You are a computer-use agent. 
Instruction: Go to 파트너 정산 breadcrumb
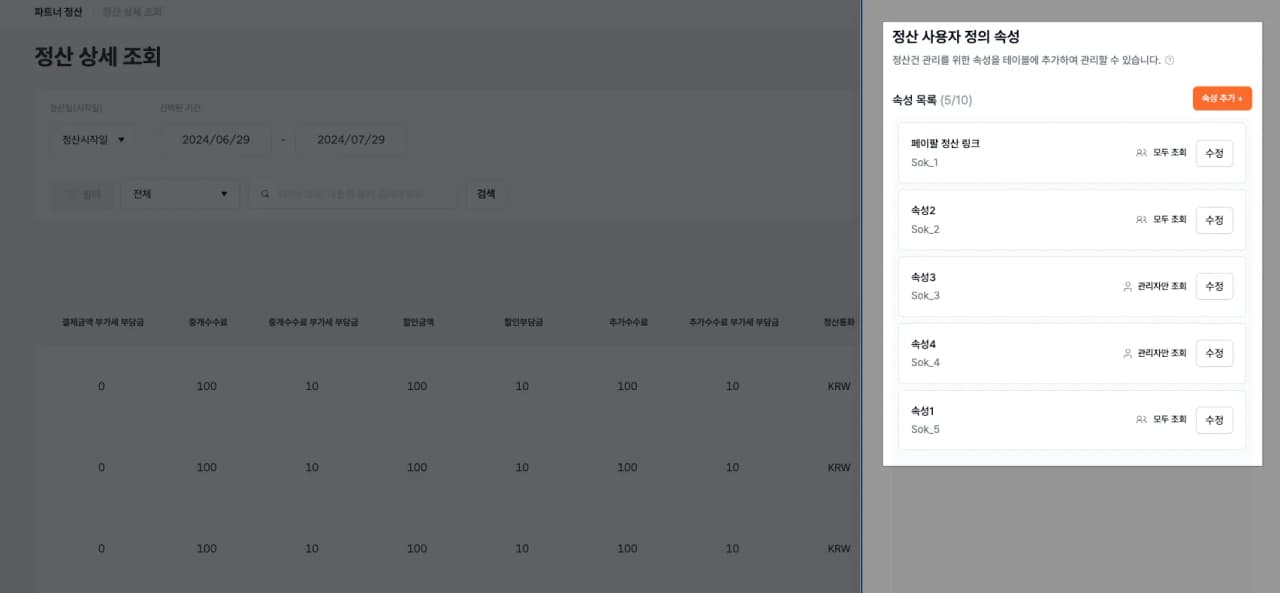[x=58, y=12]
